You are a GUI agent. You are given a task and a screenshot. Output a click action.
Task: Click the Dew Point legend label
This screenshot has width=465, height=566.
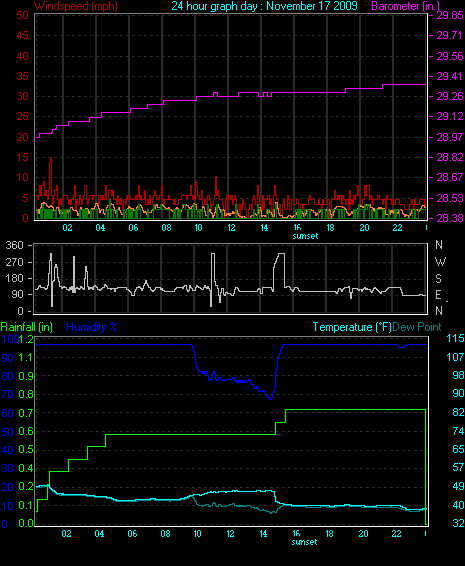pyautogui.click(x=417, y=327)
